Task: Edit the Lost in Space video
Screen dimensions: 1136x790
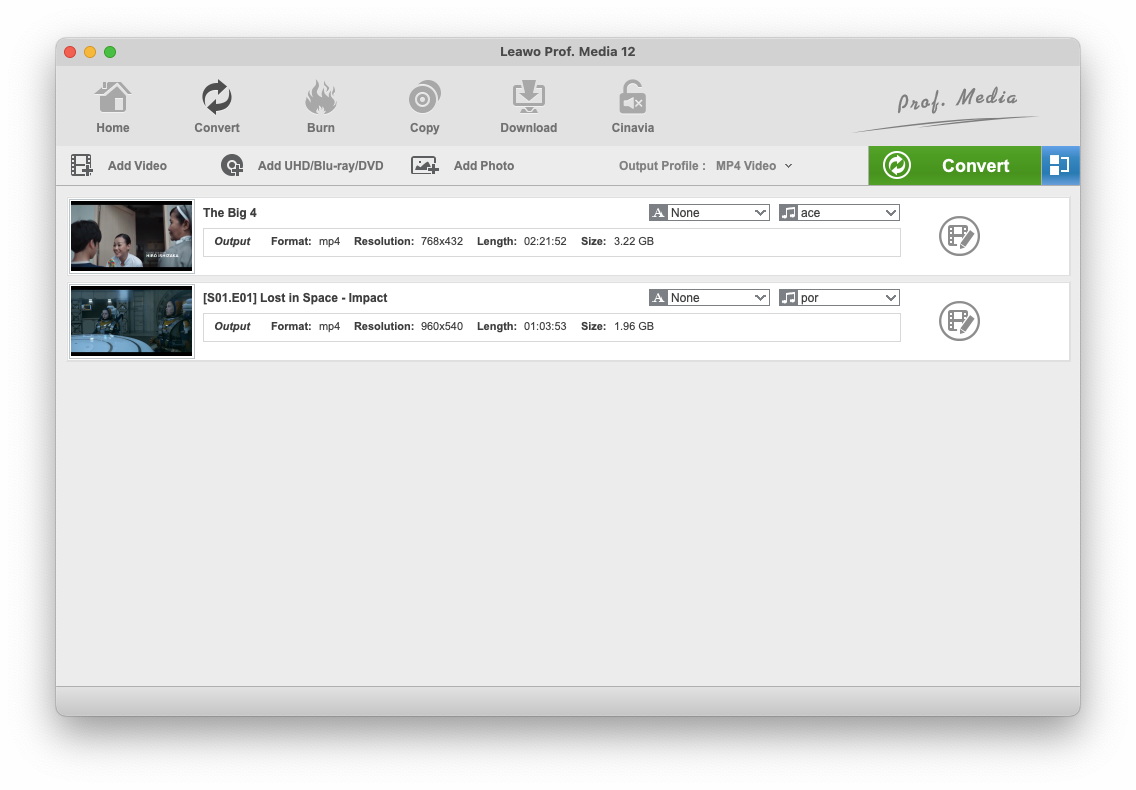Action: tap(959, 321)
